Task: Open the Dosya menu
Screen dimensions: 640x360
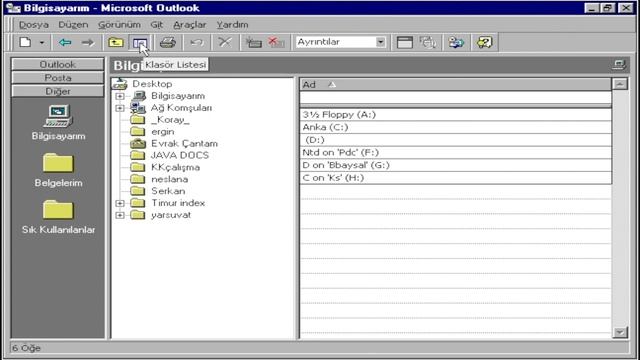Action: pos(34,25)
